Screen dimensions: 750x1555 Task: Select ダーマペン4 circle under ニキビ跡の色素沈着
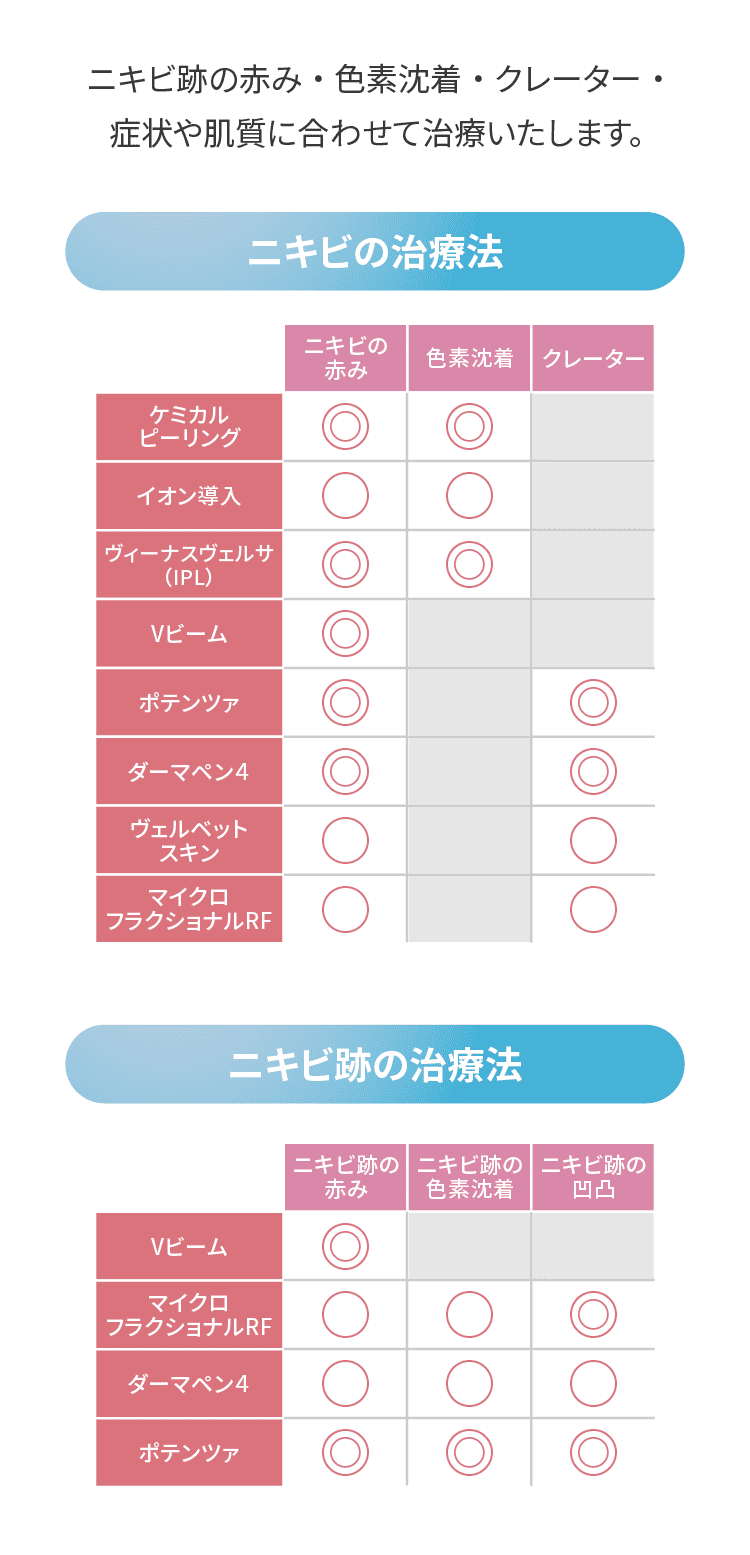(469, 1384)
